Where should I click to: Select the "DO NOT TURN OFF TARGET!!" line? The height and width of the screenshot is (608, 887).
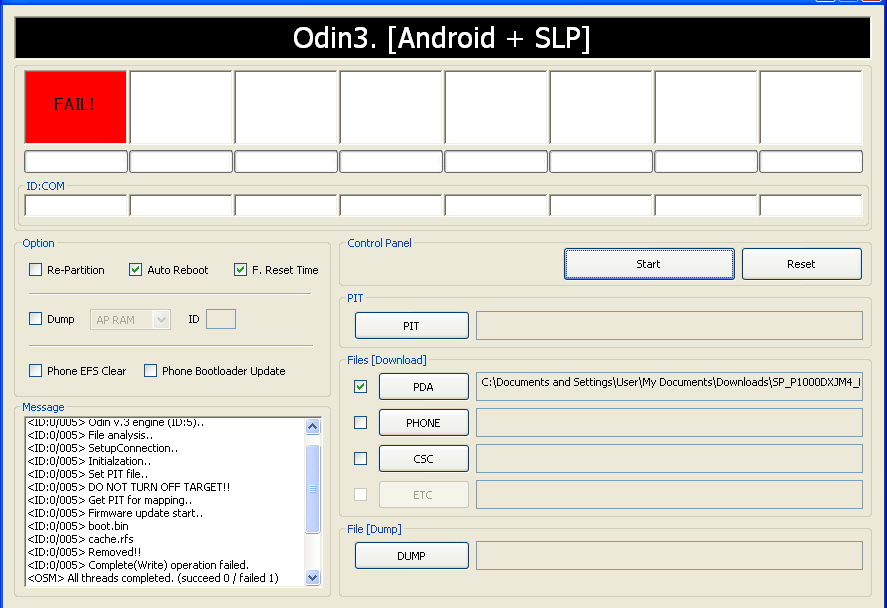[128, 487]
